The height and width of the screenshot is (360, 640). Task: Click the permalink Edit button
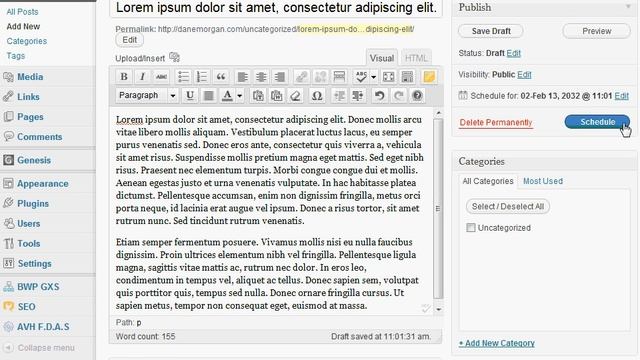129,40
